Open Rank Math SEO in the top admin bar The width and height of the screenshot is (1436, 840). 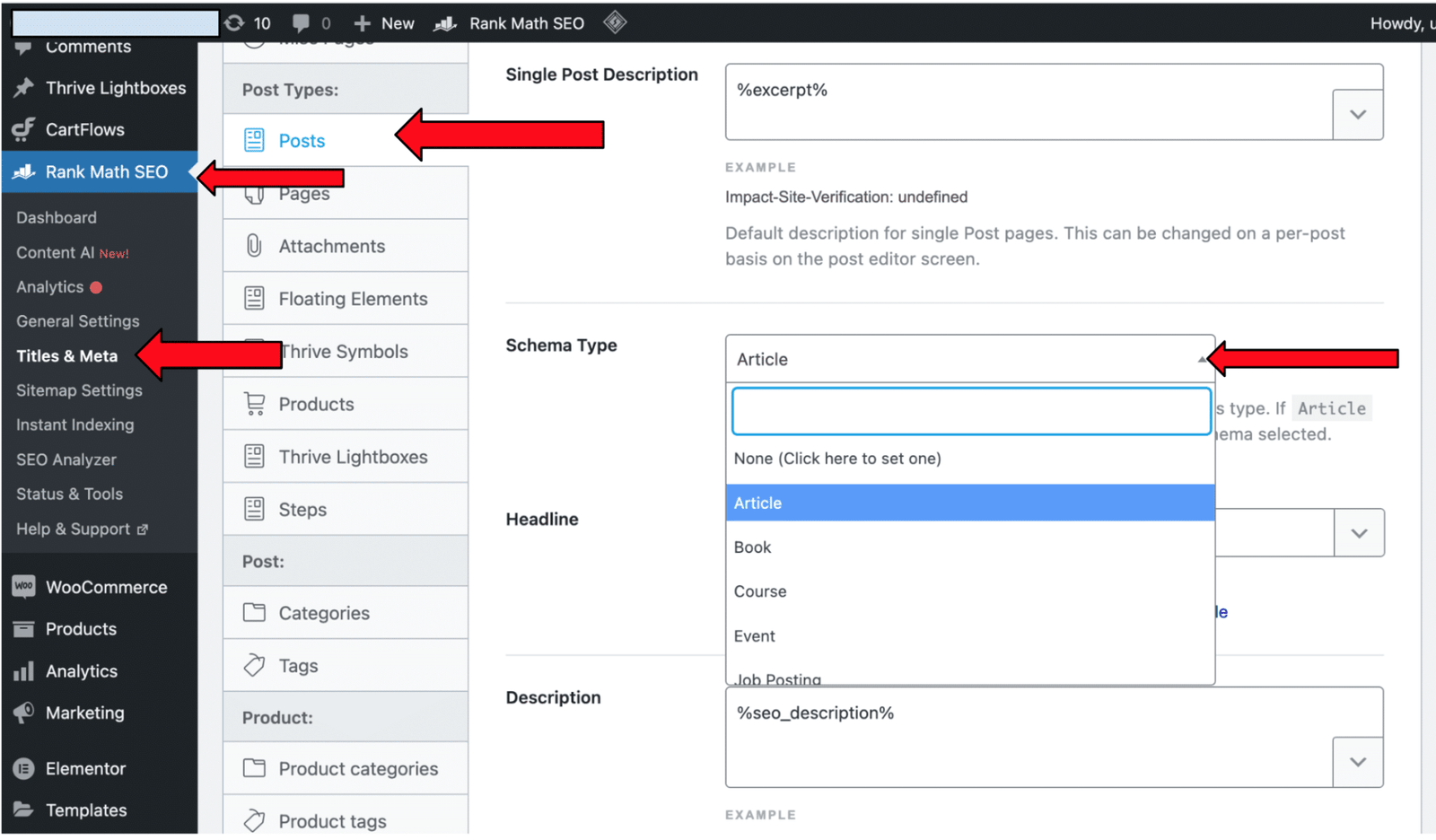click(509, 23)
